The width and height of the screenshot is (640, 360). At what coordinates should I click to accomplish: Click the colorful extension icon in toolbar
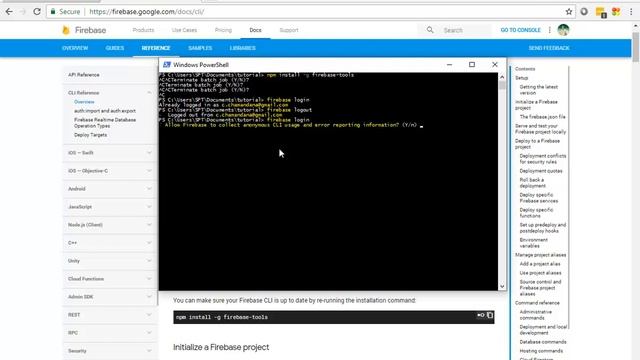(616, 12)
